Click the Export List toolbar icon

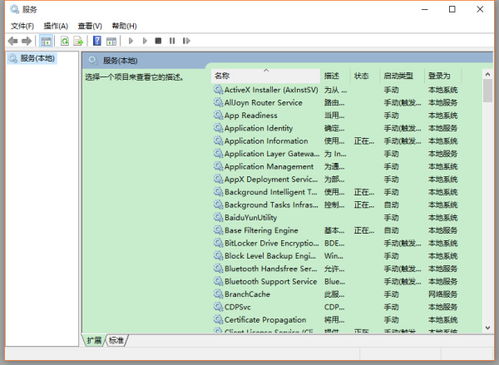[x=78, y=41]
